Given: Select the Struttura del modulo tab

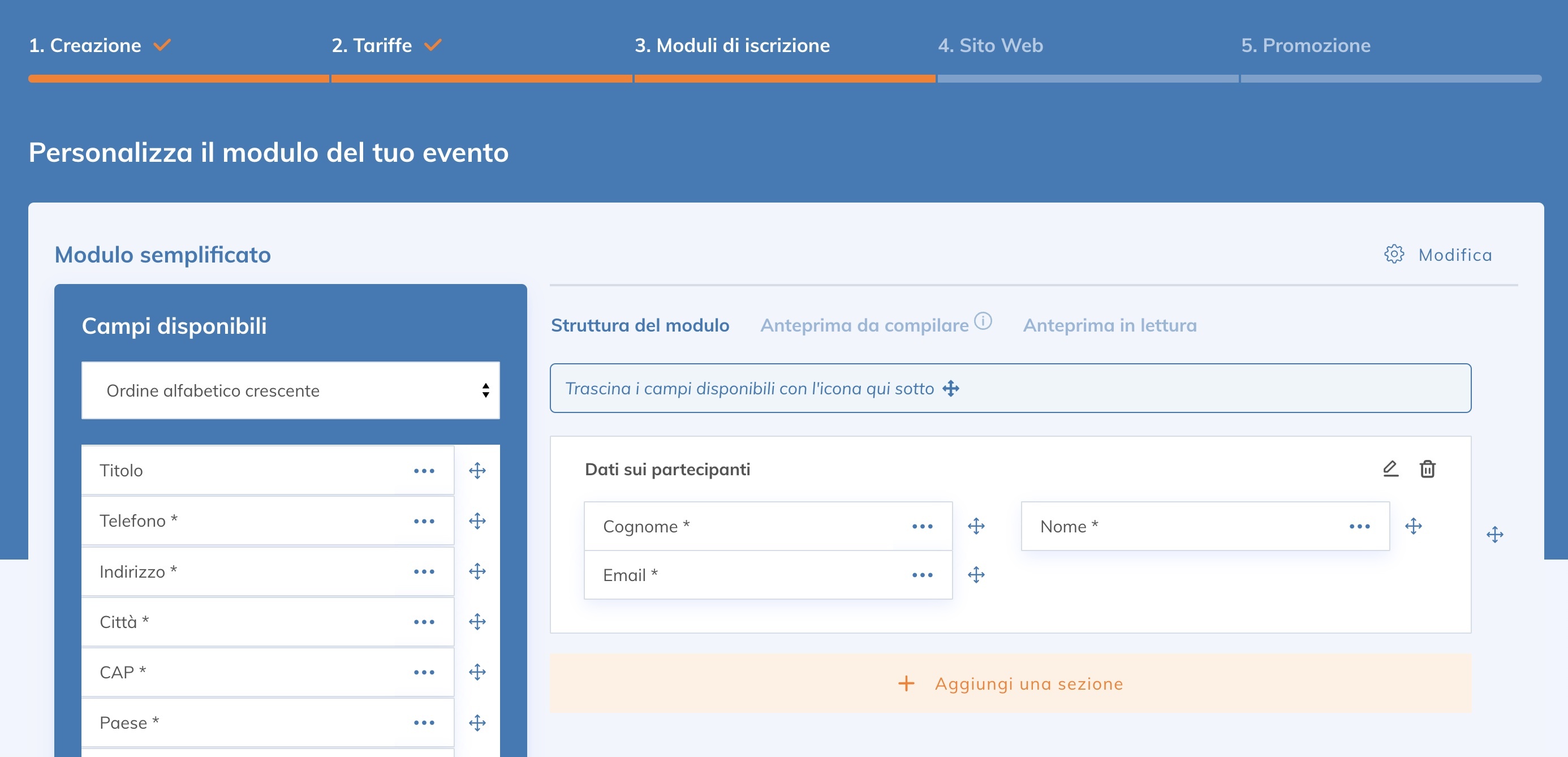Looking at the screenshot, I should pos(640,325).
